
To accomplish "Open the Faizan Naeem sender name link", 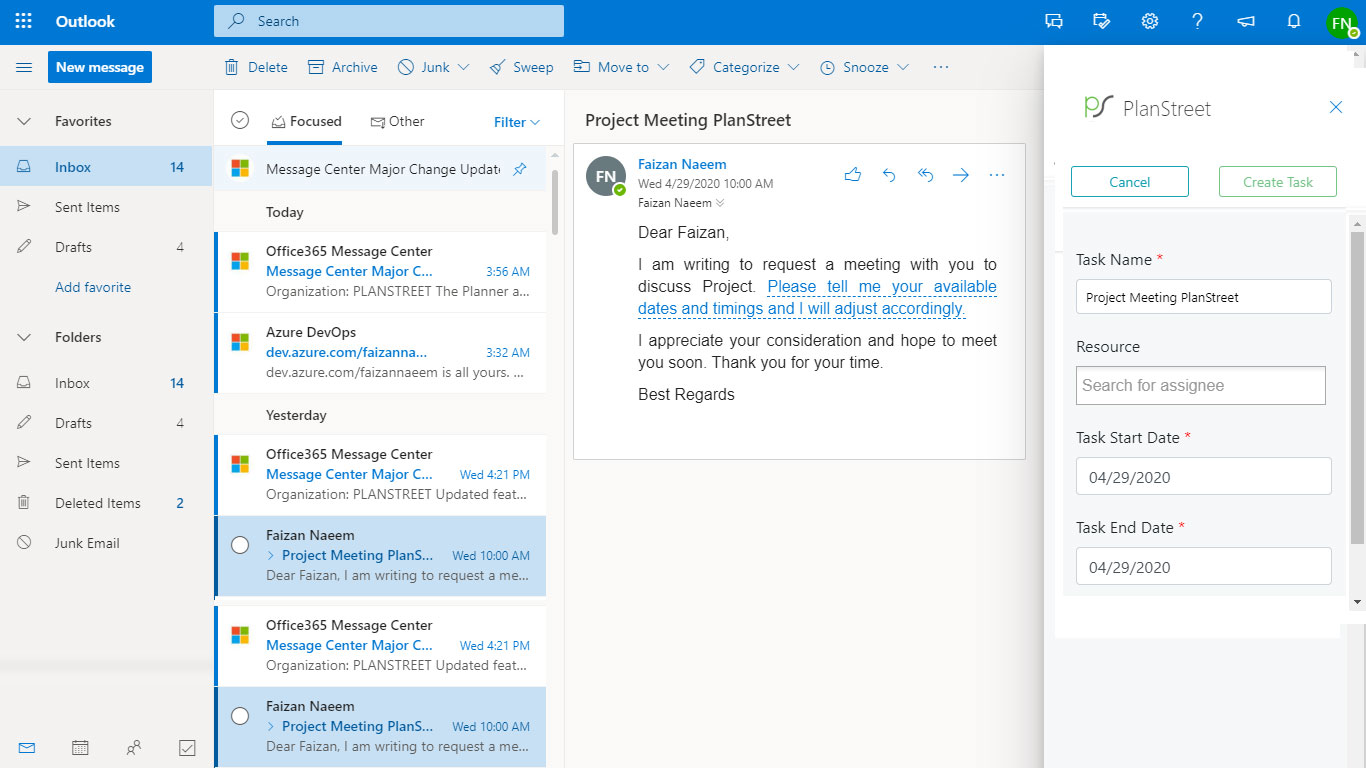I will click(682, 164).
